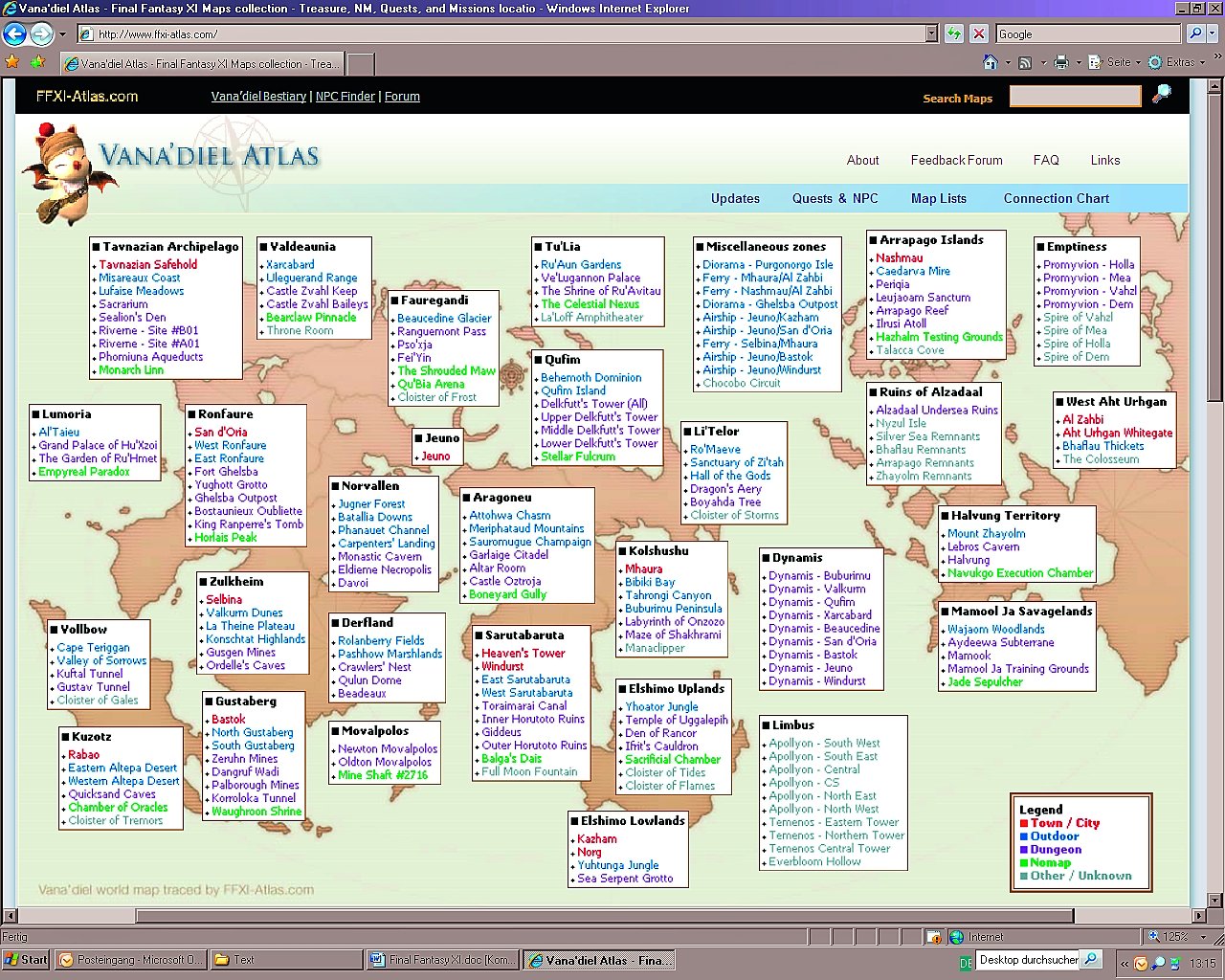
Task: Click the green Refresh page icon
Action: coord(954,33)
